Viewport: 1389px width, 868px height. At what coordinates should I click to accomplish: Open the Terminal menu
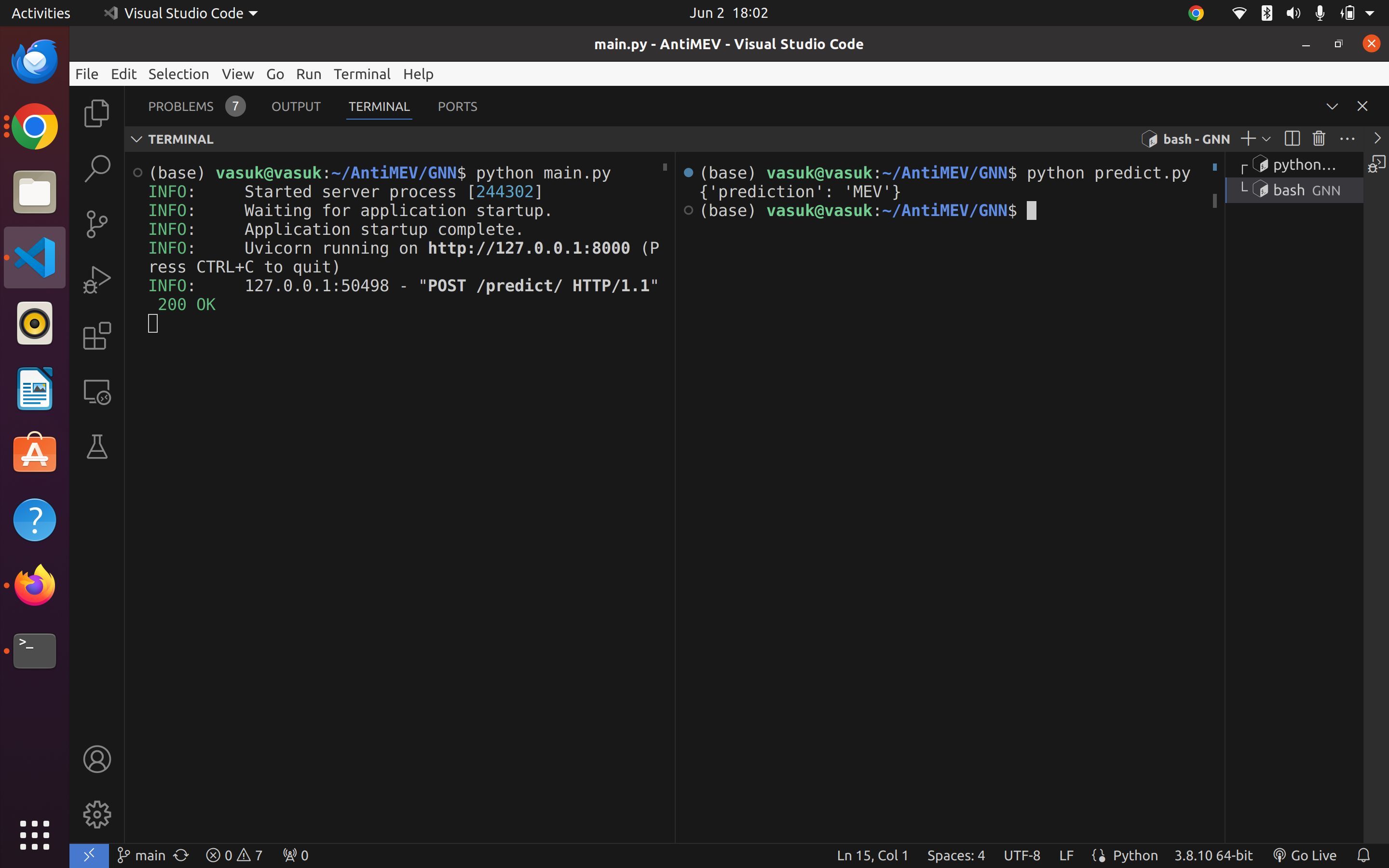click(362, 74)
